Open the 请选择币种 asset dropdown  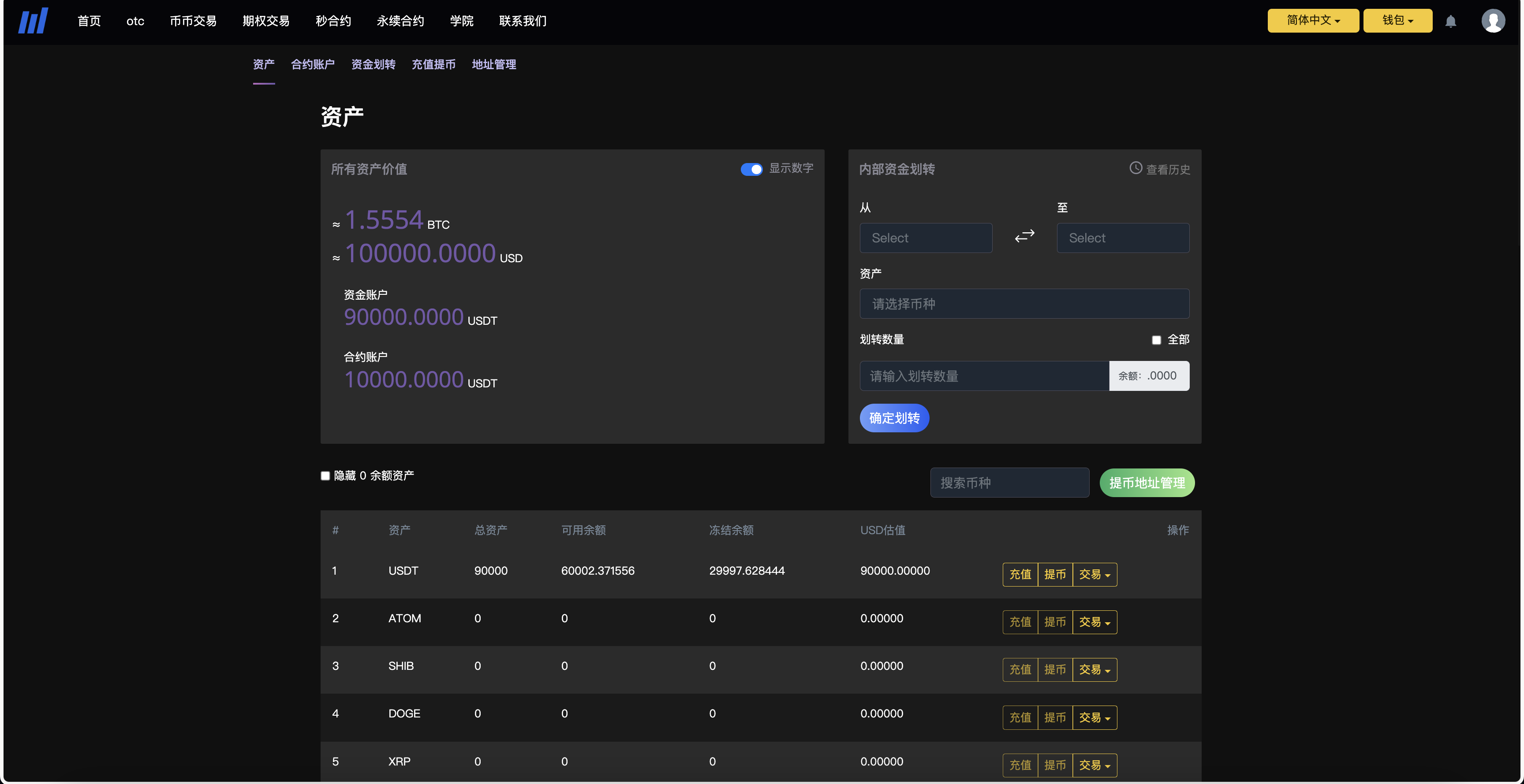tap(1024, 304)
